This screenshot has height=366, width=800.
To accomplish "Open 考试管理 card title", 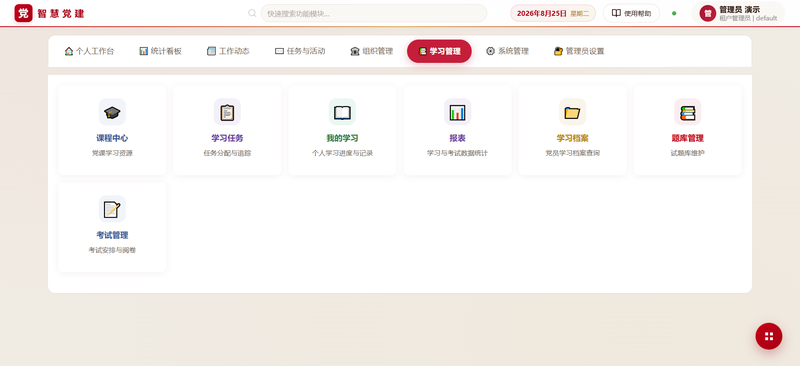I will coord(112,235).
